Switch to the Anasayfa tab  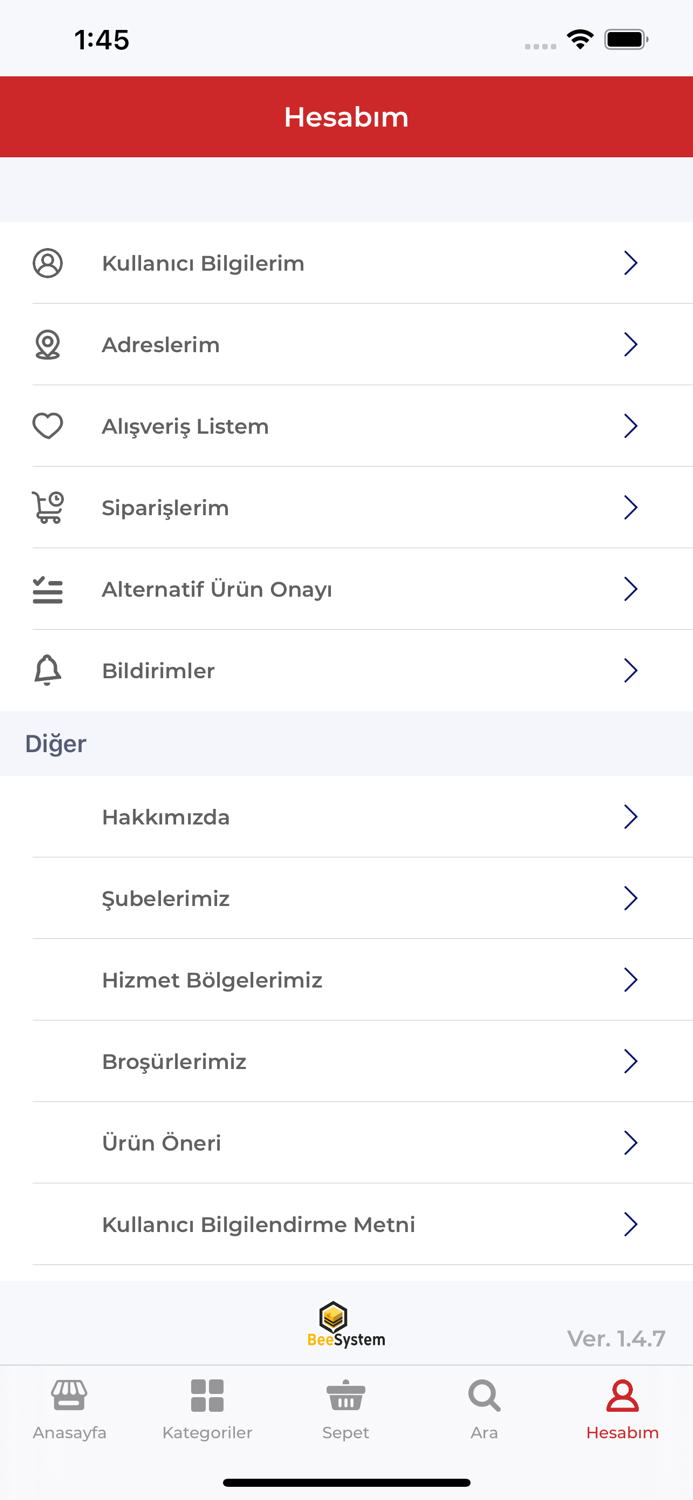(x=69, y=1410)
